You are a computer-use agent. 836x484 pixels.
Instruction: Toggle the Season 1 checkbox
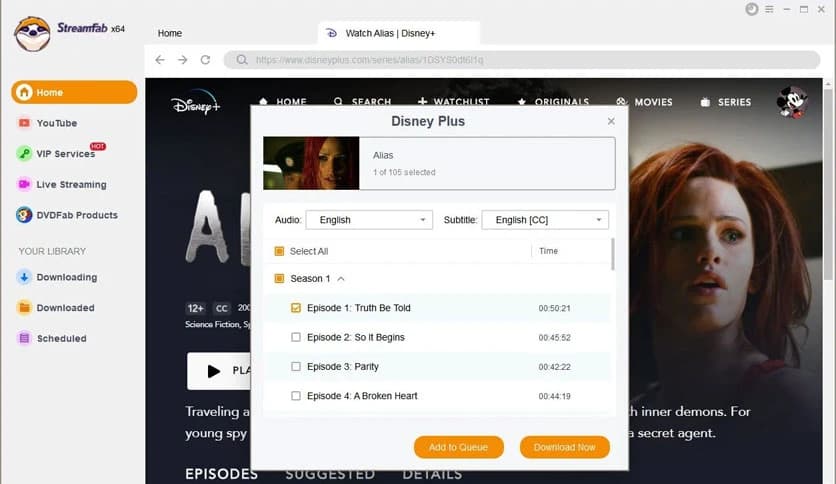coord(279,278)
